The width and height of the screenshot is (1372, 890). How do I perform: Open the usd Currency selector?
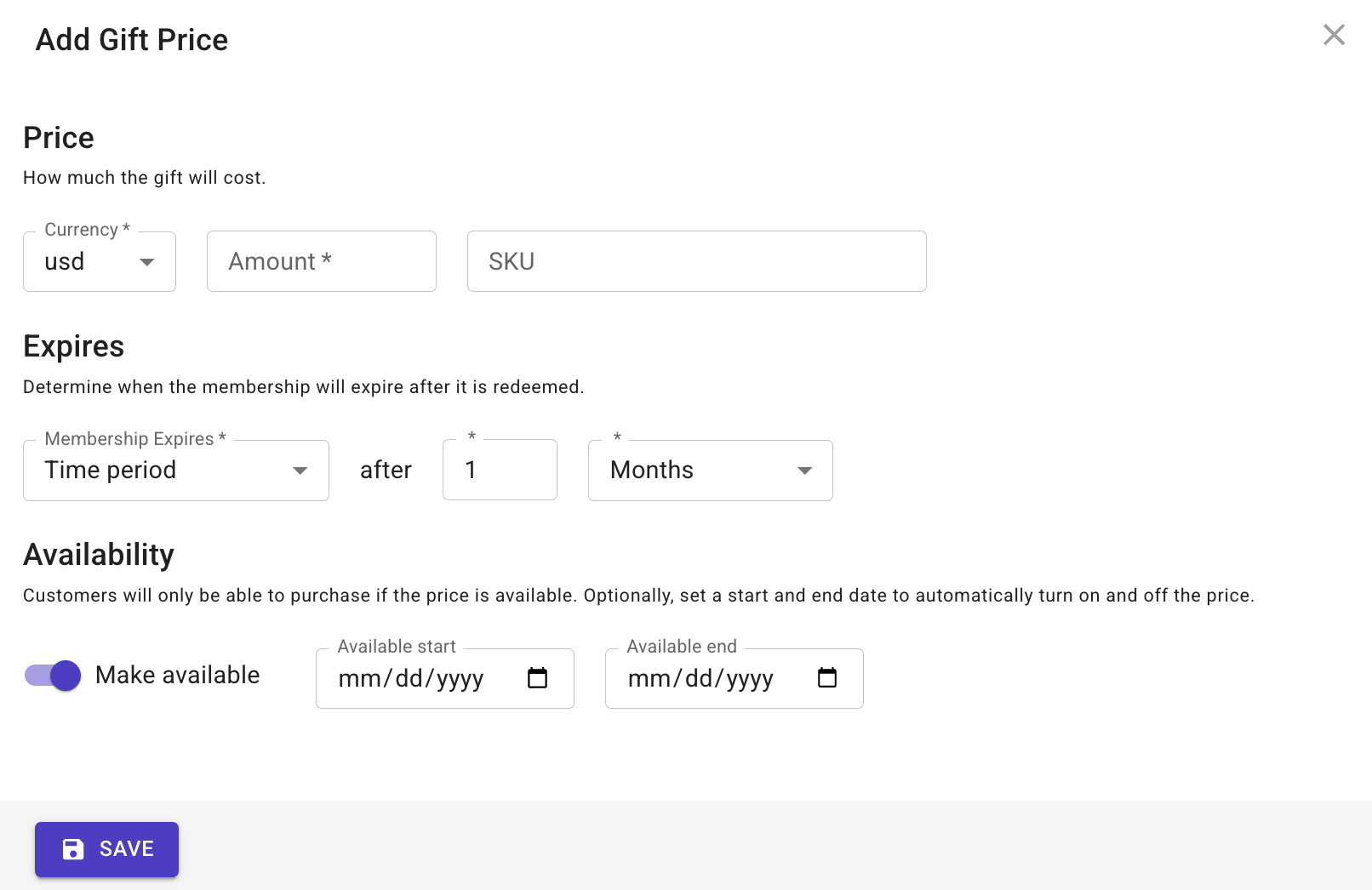[x=85, y=262]
